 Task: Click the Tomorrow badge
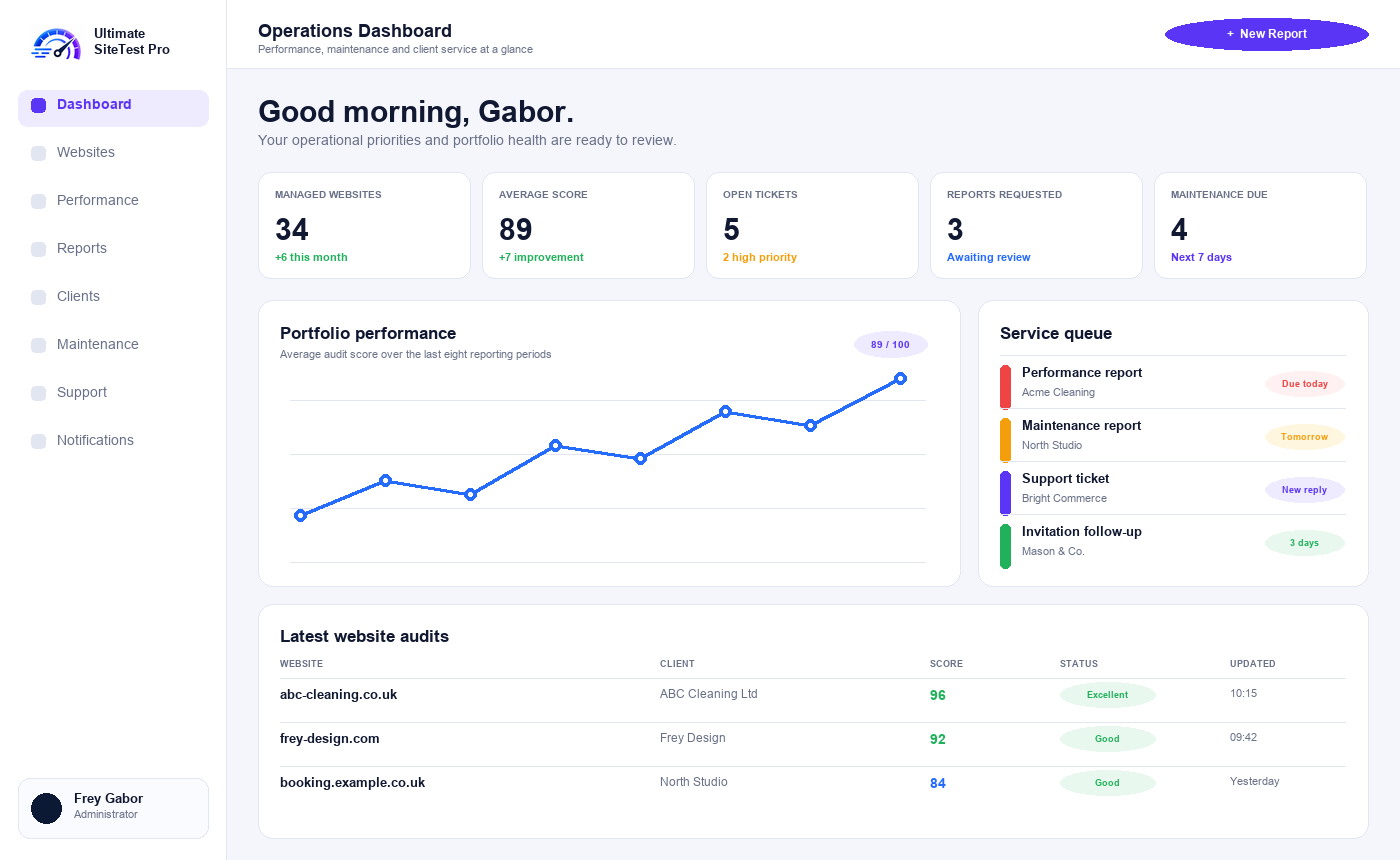pos(1305,437)
